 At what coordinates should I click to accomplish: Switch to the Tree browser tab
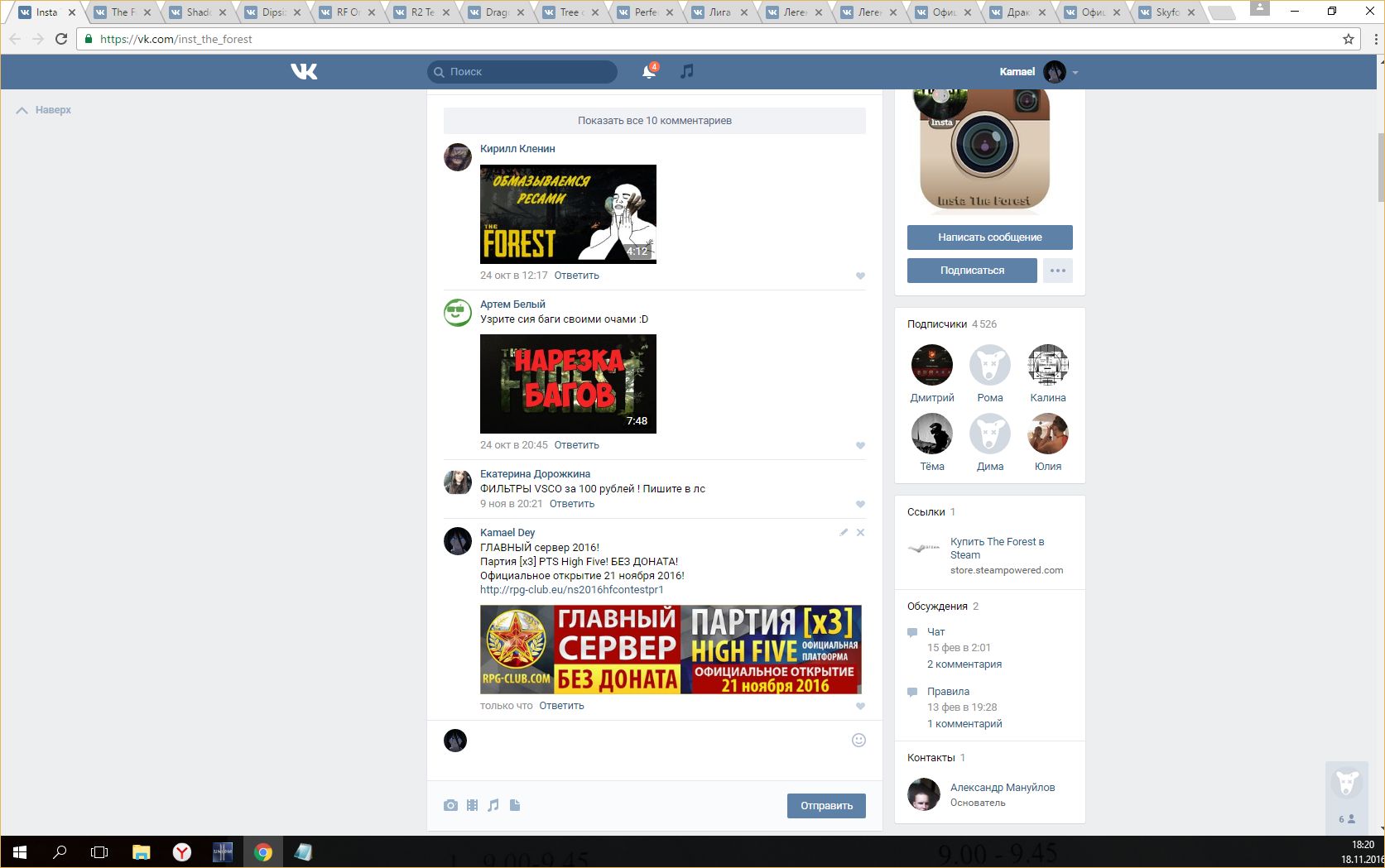tap(570, 12)
